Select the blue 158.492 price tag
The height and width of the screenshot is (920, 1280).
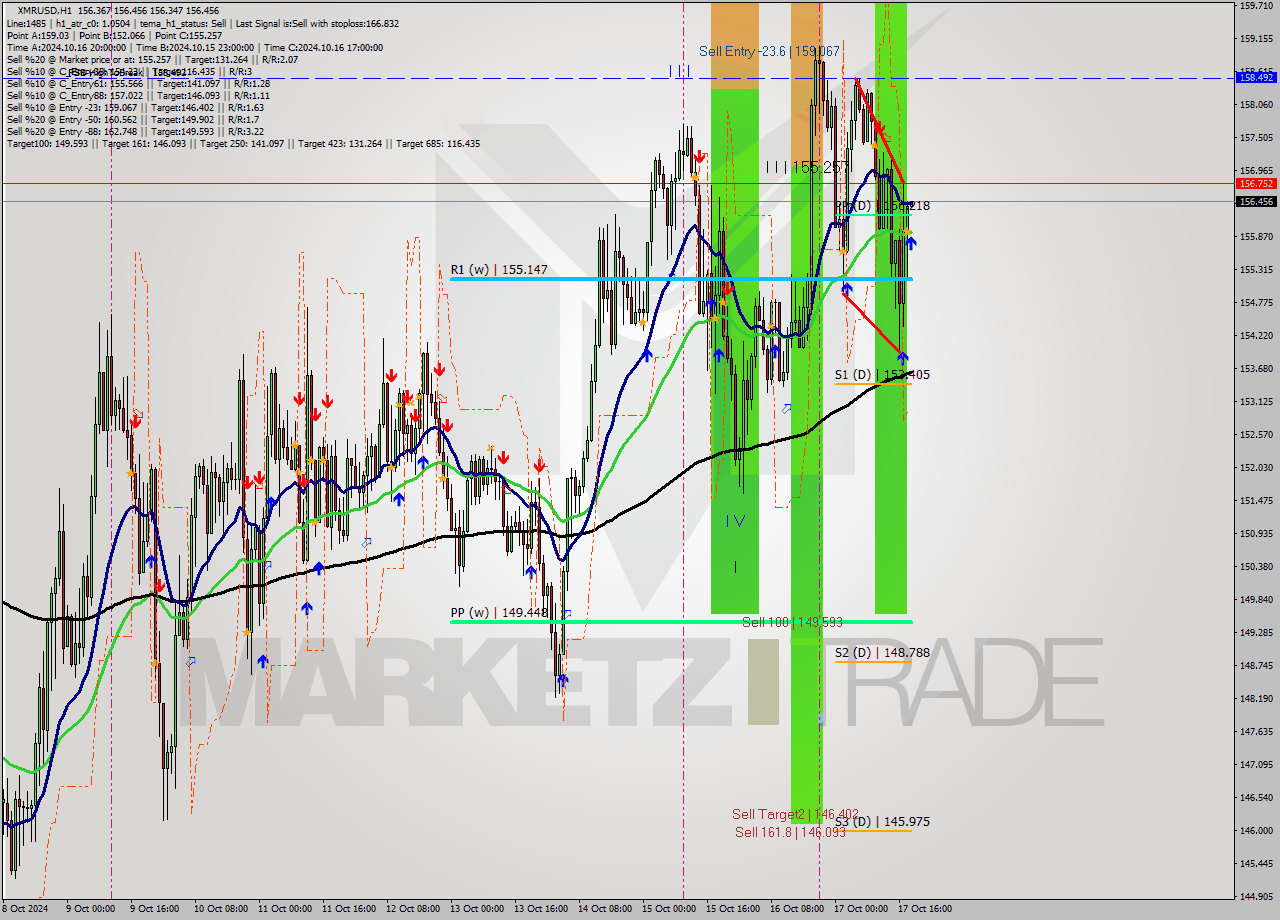pyautogui.click(x=1256, y=77)
